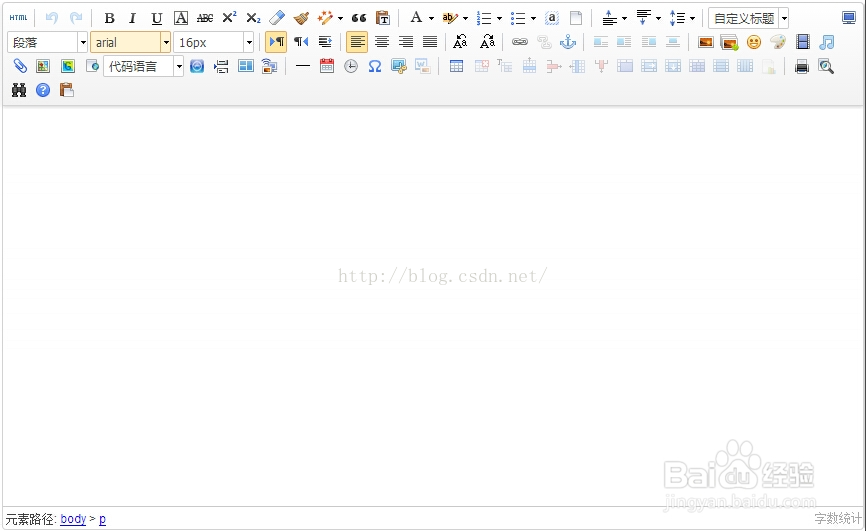Open the emoticon smiley picker
Screen dimensions: 866x531
coord(754,42)
